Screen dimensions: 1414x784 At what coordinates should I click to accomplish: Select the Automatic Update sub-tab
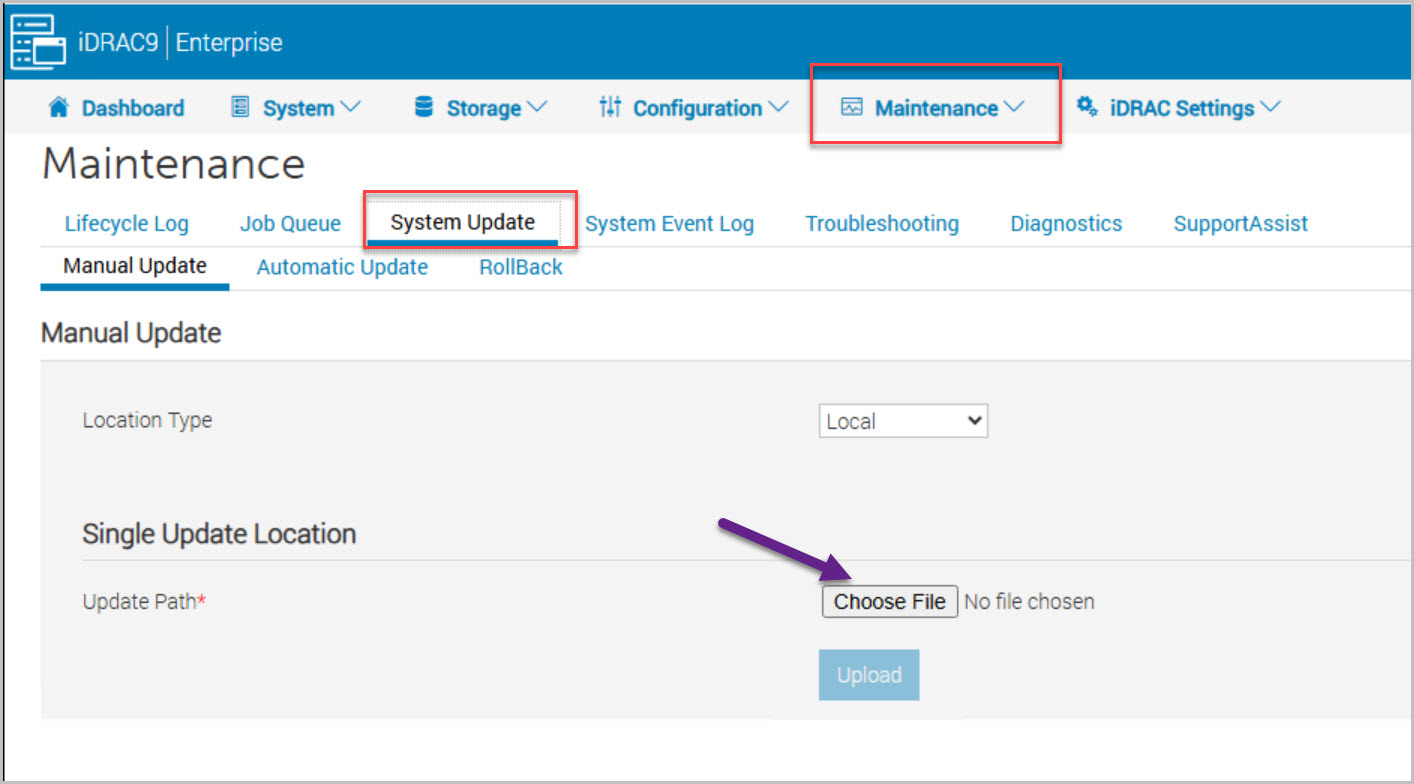(342, 267)
